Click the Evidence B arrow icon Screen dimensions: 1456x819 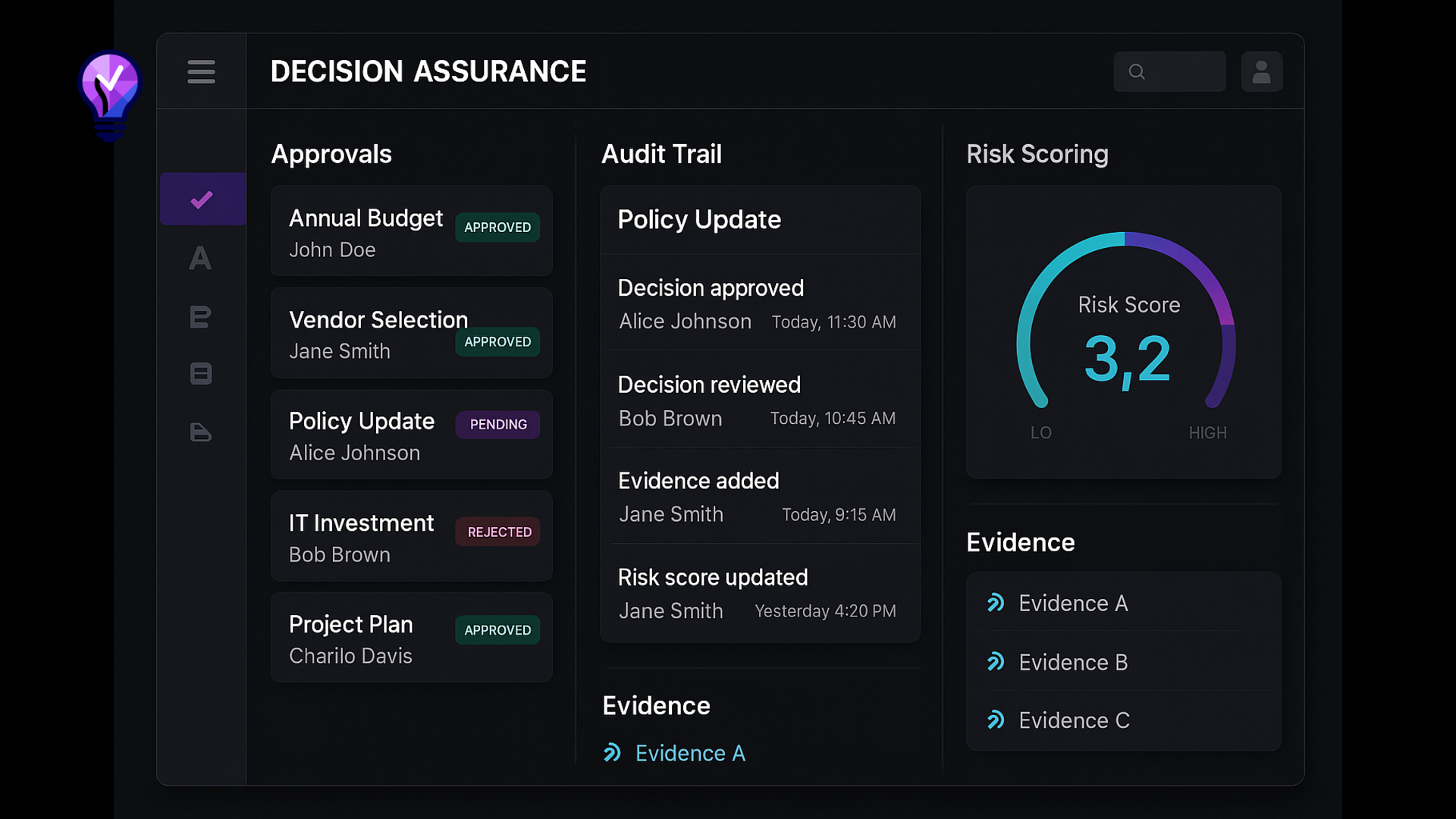pos(996,662)
